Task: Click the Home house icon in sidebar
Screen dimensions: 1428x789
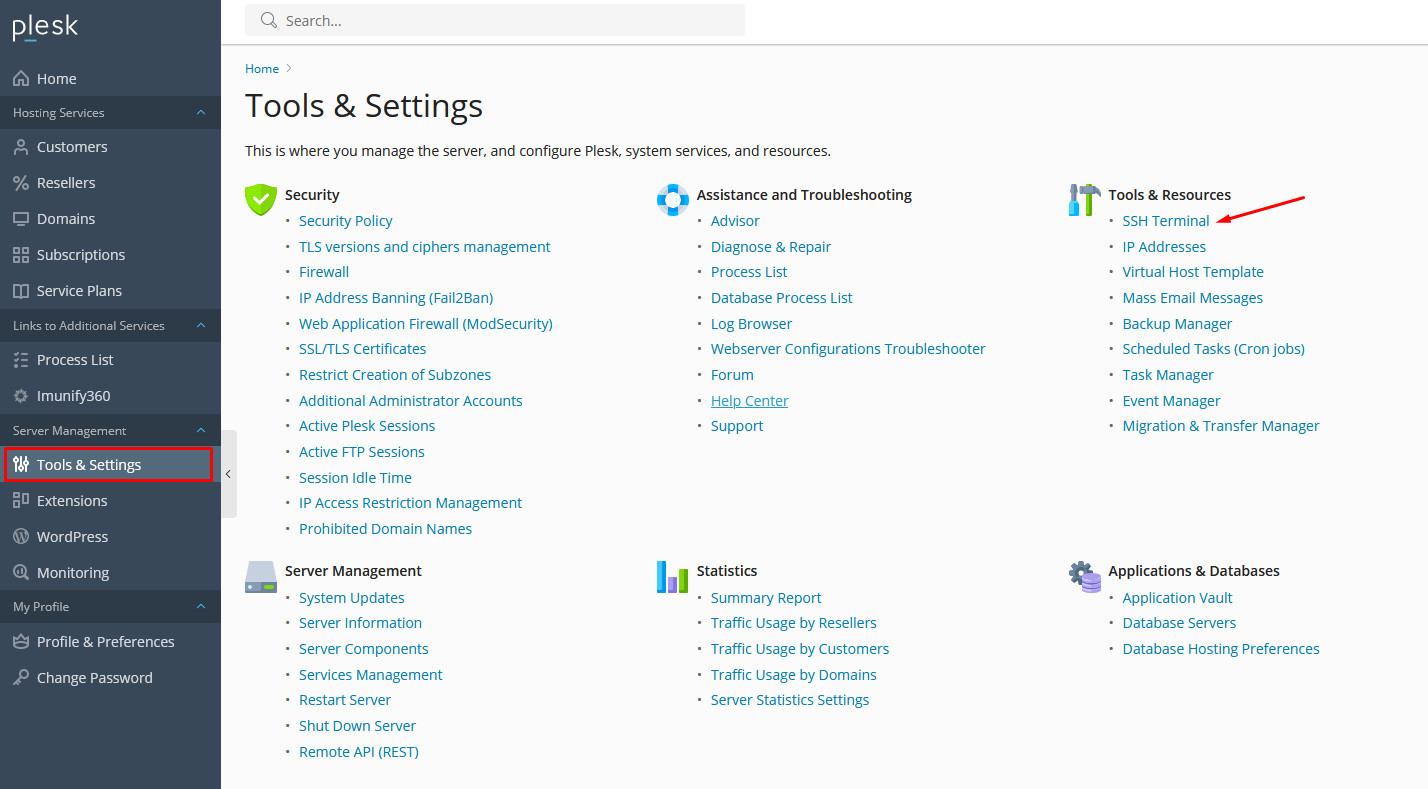Action: (21, 78)
